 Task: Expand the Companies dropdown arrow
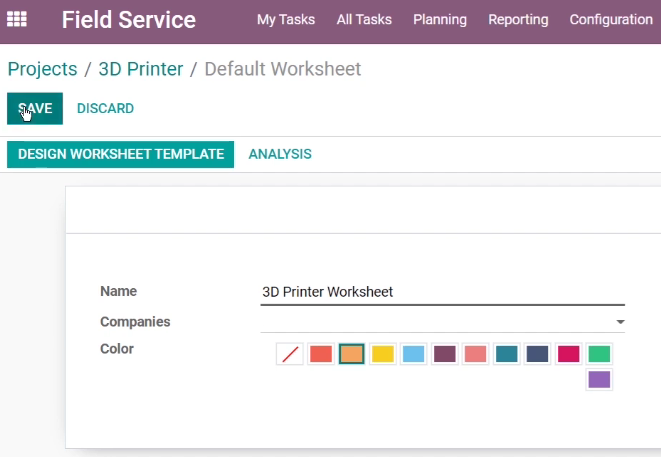point(620,322)
